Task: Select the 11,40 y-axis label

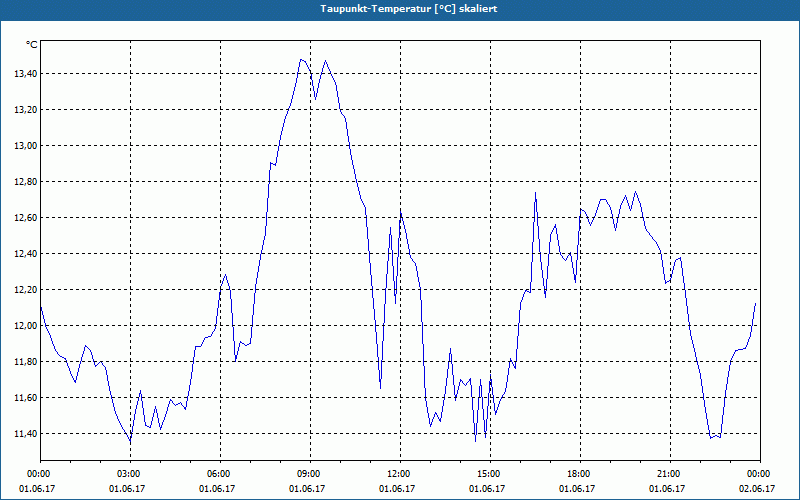Action: tap(25, 434)
